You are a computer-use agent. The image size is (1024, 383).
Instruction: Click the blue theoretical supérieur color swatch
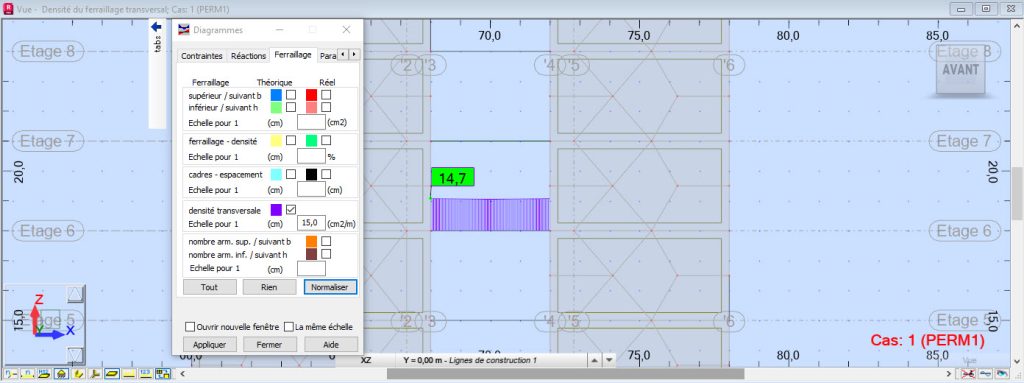tap(276, 95)
